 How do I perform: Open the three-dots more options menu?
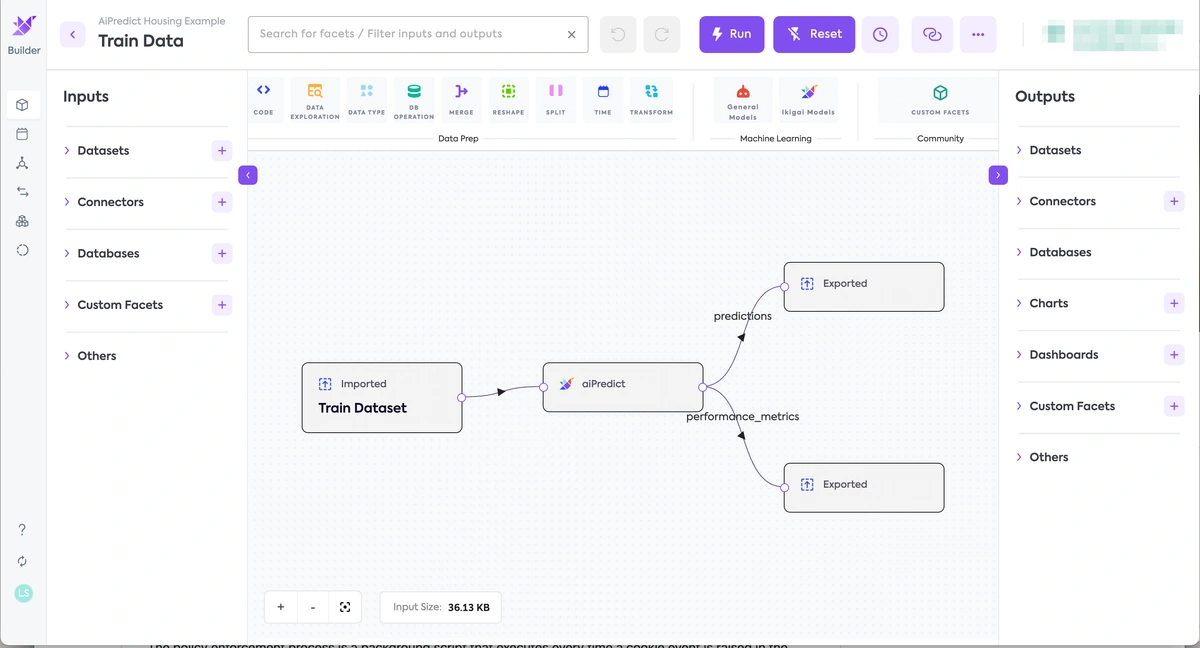coord(978,34)
